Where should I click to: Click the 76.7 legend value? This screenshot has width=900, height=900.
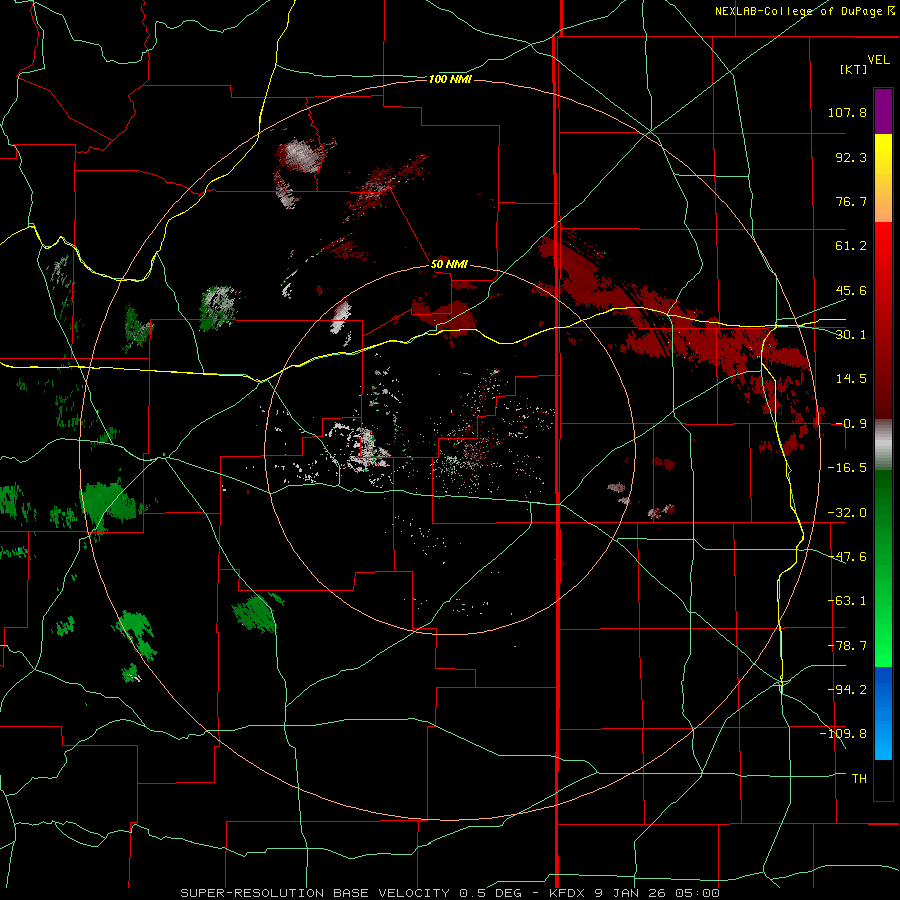click(x=851, y=201)
